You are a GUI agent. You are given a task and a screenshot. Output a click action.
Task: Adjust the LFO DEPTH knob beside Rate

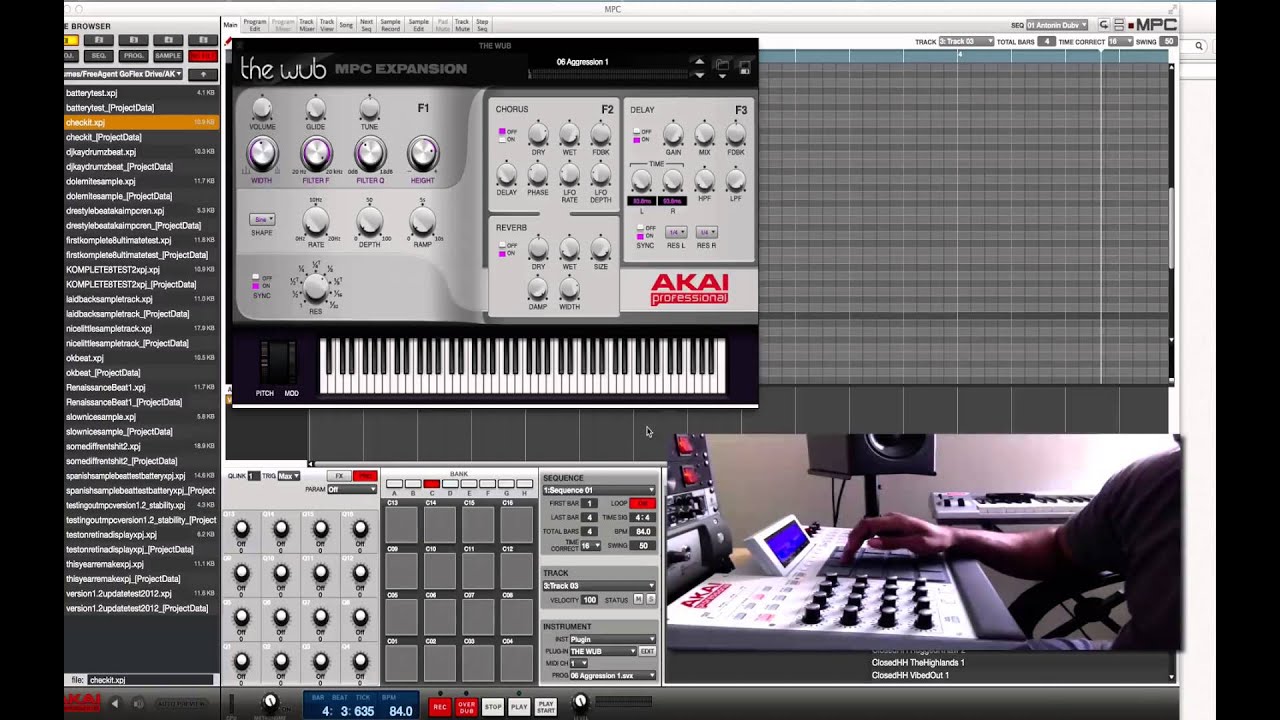click(x=369, y=222)
